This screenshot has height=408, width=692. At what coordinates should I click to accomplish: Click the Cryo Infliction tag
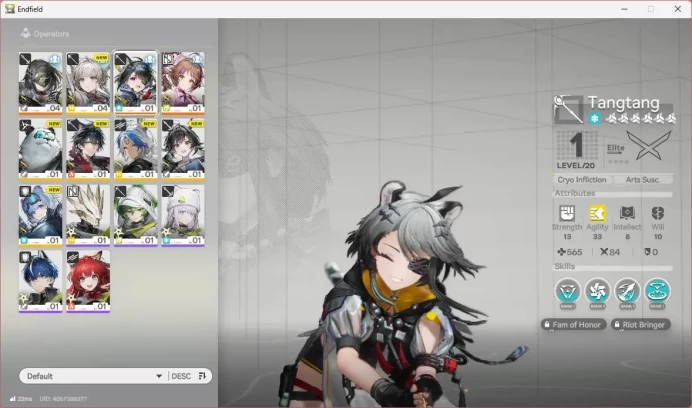(582, 180)
